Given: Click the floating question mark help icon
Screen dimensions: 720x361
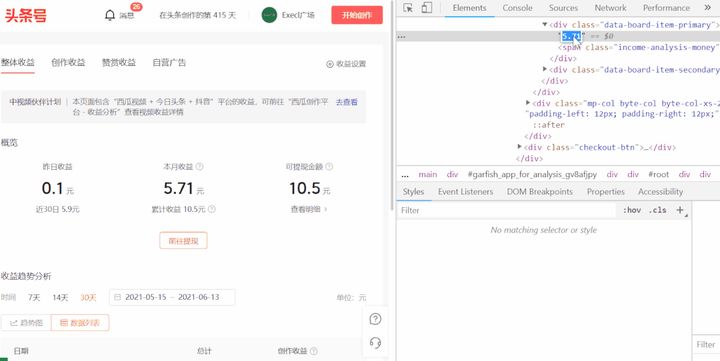Looking at the screenshot, I should point(375,319).
